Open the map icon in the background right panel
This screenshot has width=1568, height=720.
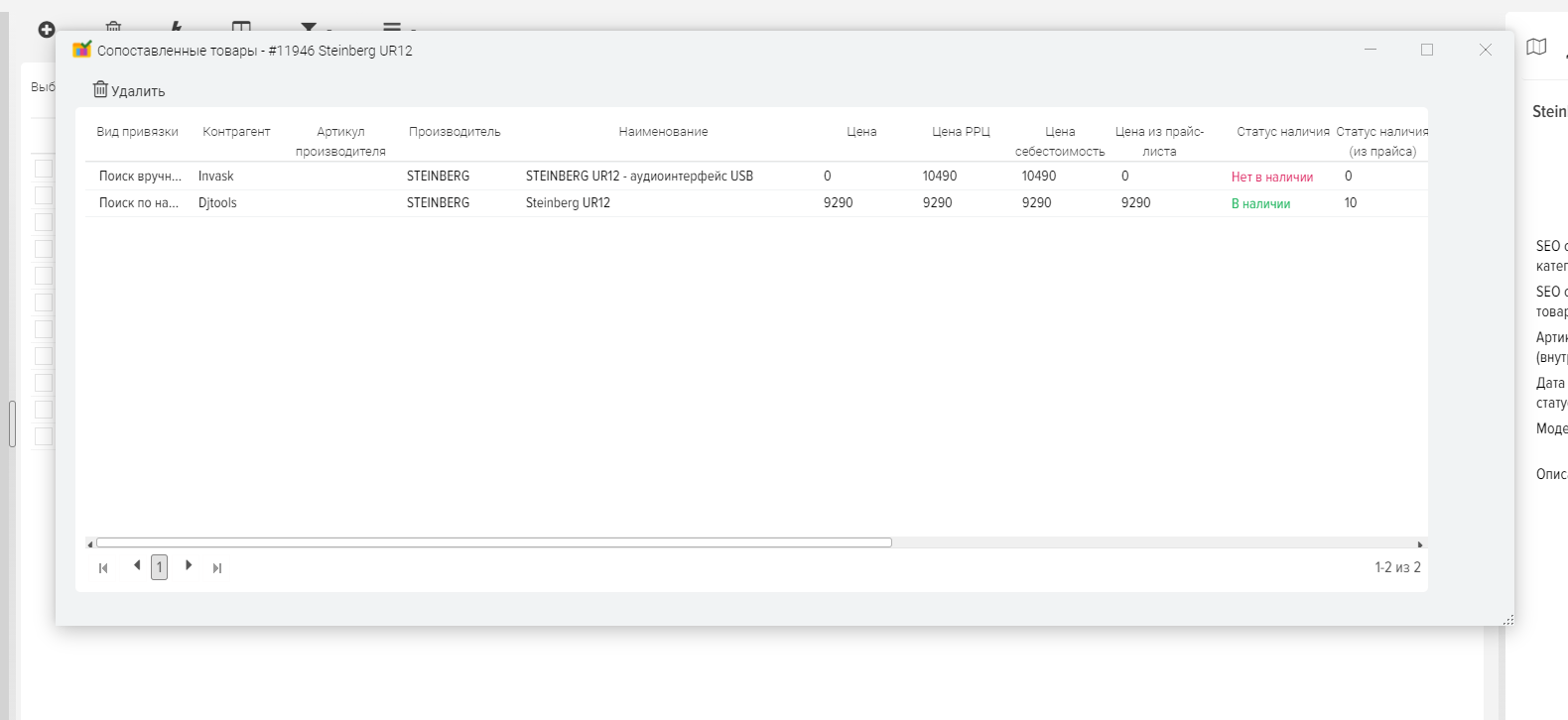[1536, 47]
